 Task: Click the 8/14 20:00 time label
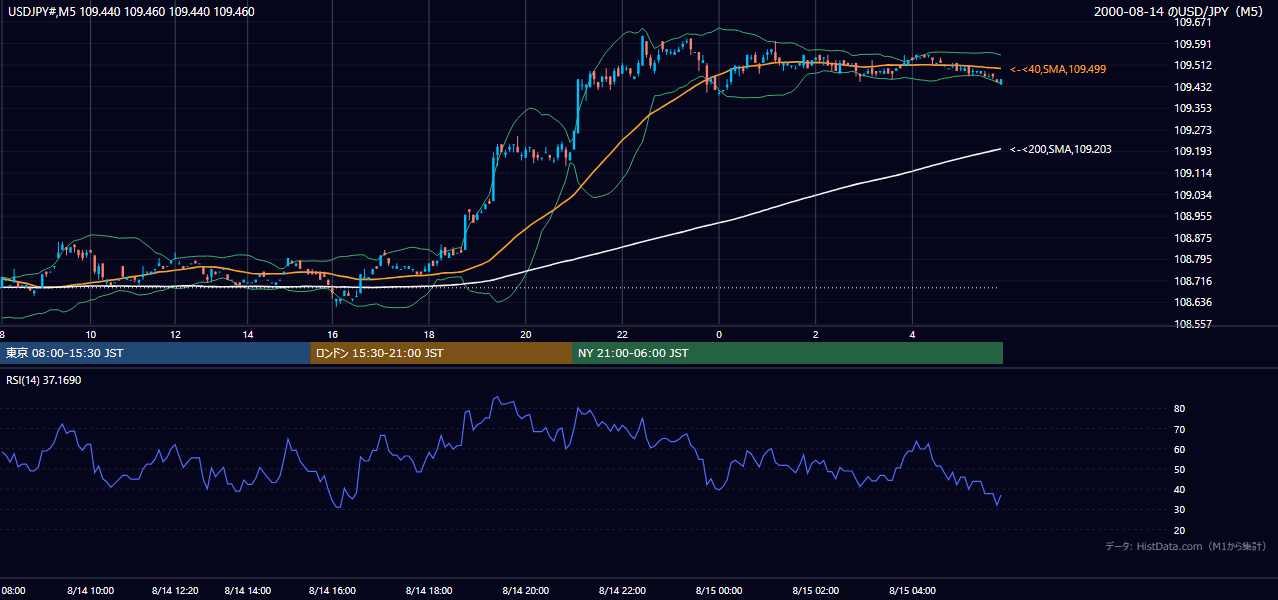tap(526, 591)
